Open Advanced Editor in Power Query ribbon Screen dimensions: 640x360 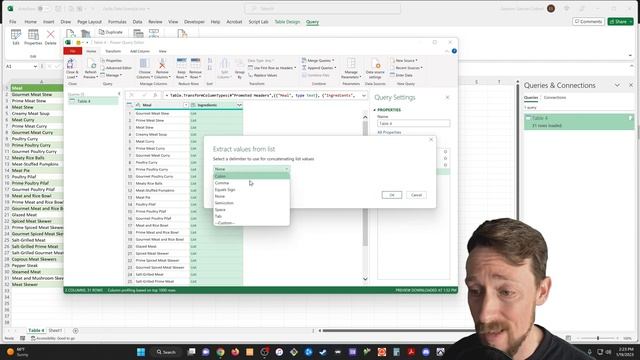pyautogui.click(x=117, y=68)
